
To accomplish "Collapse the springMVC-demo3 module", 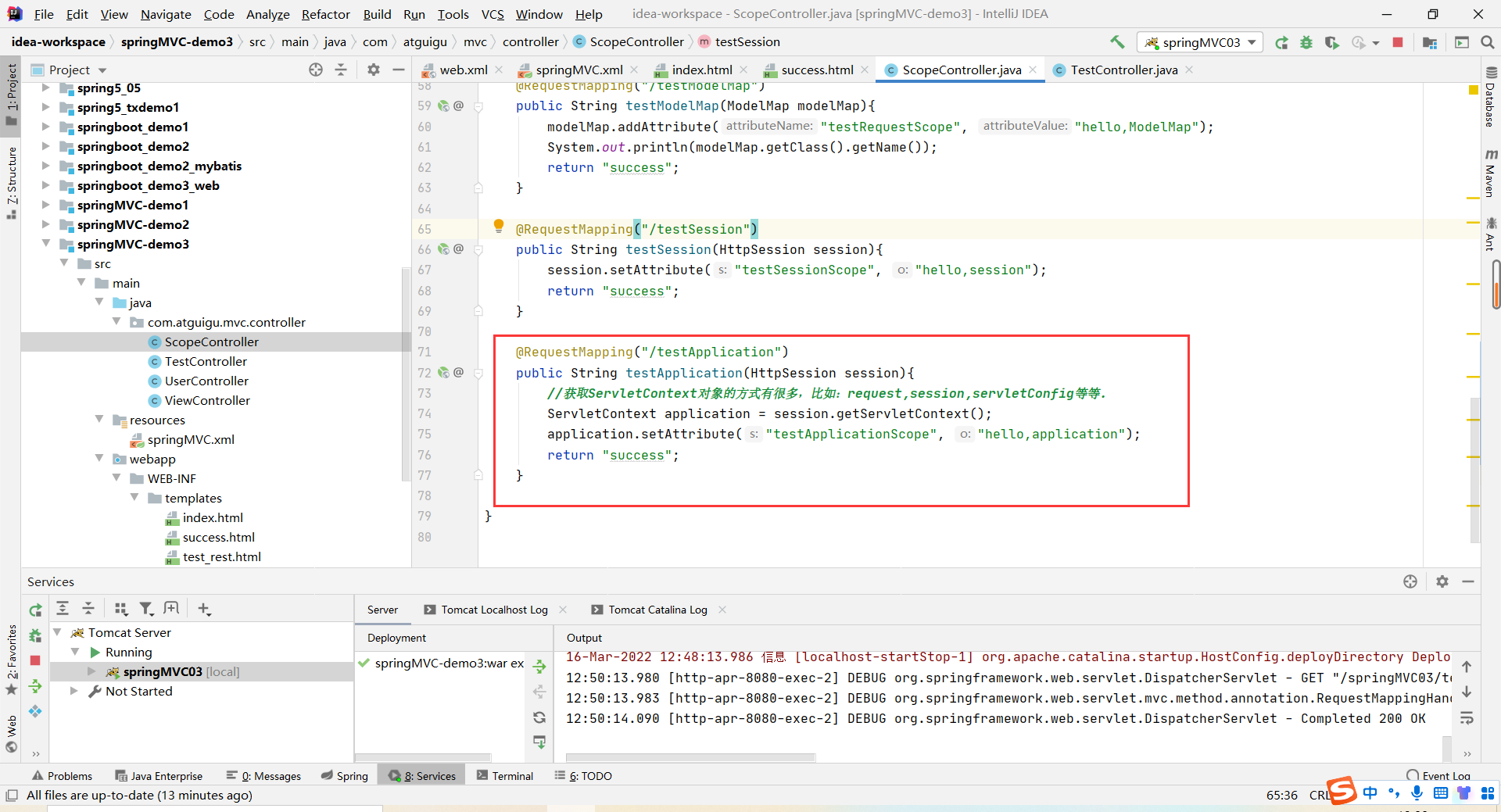I will pyautogui.click(x=46, y=244).
